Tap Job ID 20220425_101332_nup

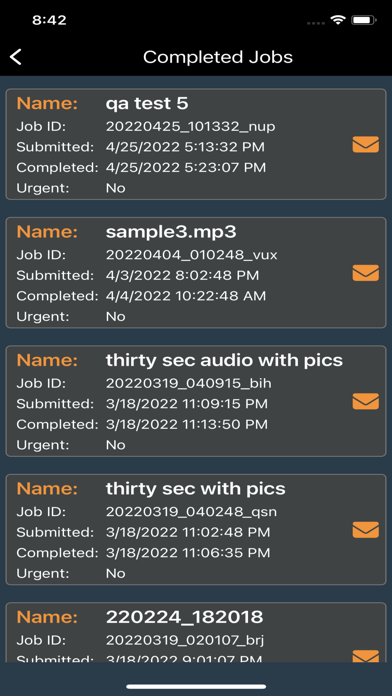(190, 127)
